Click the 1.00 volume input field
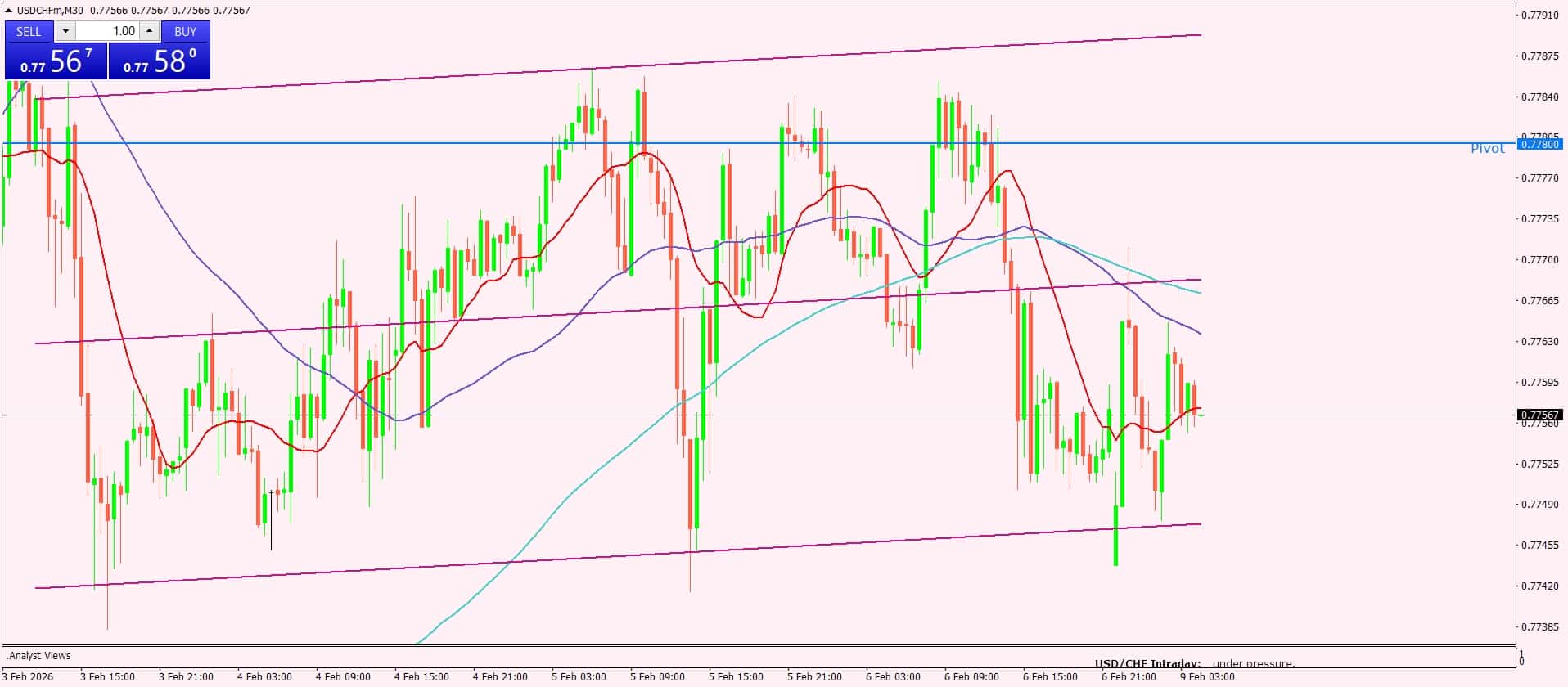The image size is (1568, 687). 107,31
